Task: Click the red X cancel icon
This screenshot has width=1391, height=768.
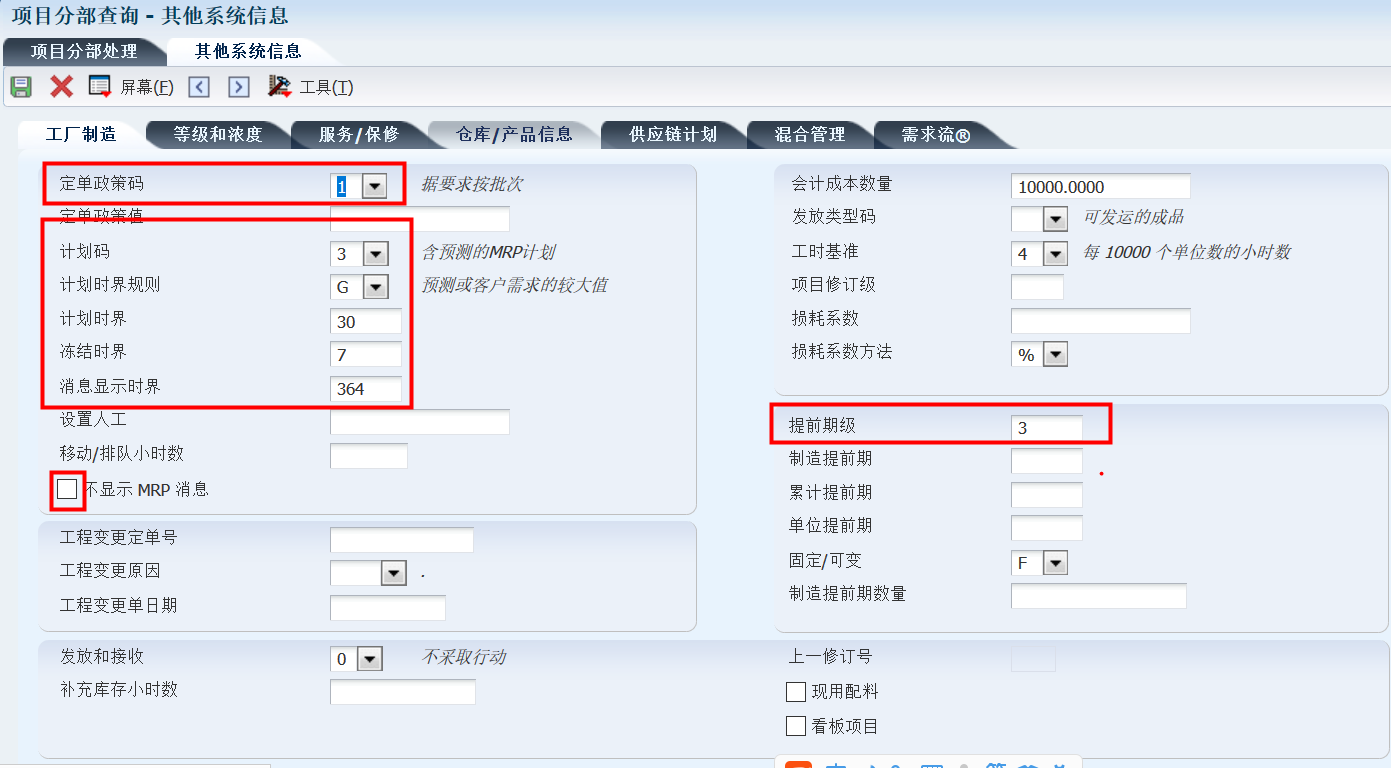Action: (62, 87)
